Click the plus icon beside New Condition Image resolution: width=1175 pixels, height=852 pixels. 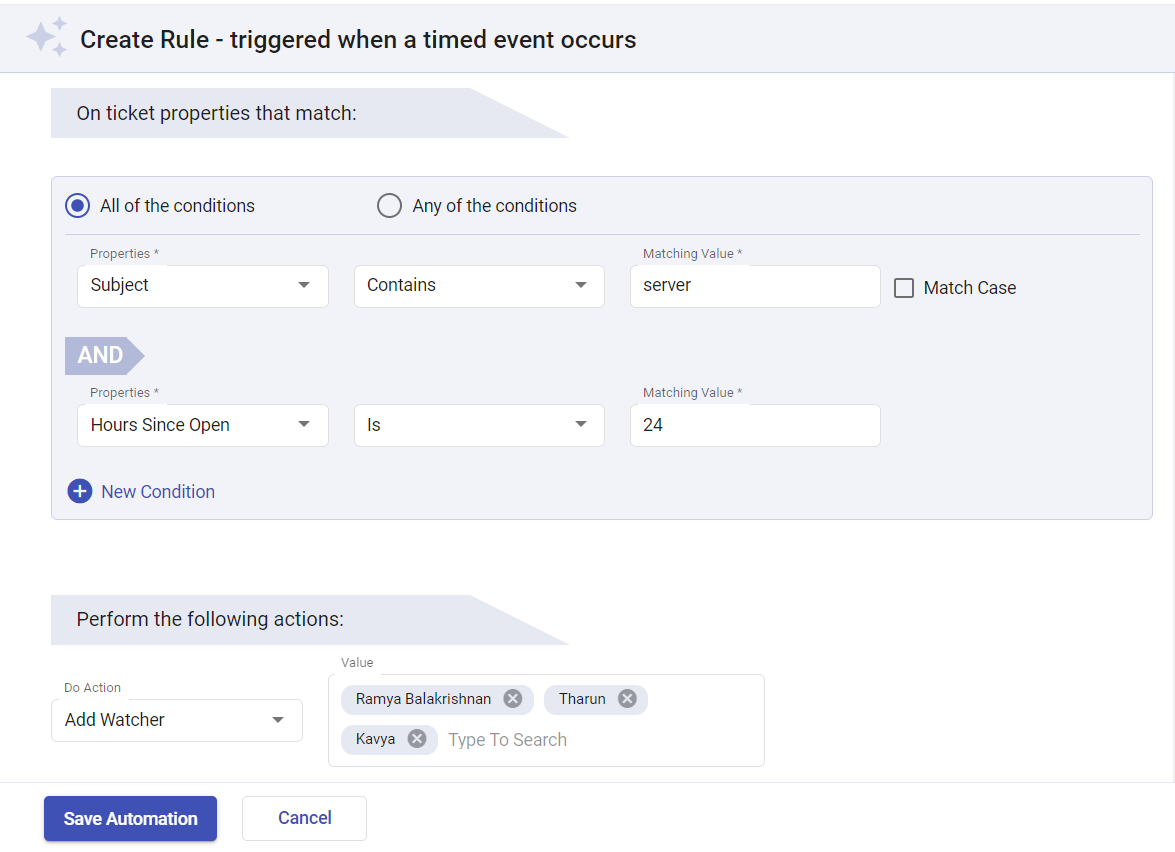pos(80,491)
